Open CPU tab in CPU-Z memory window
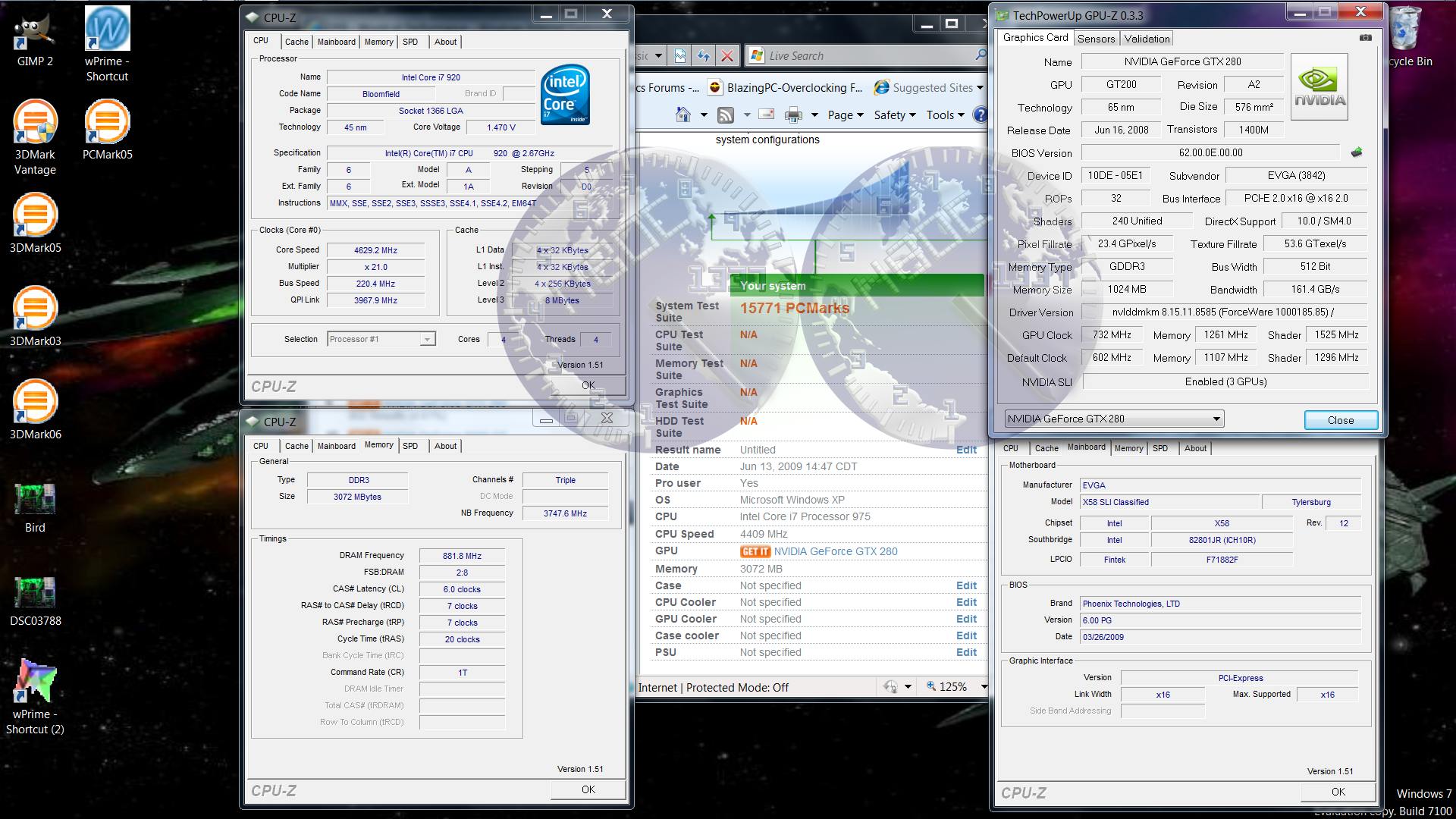Screen dimensions: 1456x819 click(x=261, y=446)
